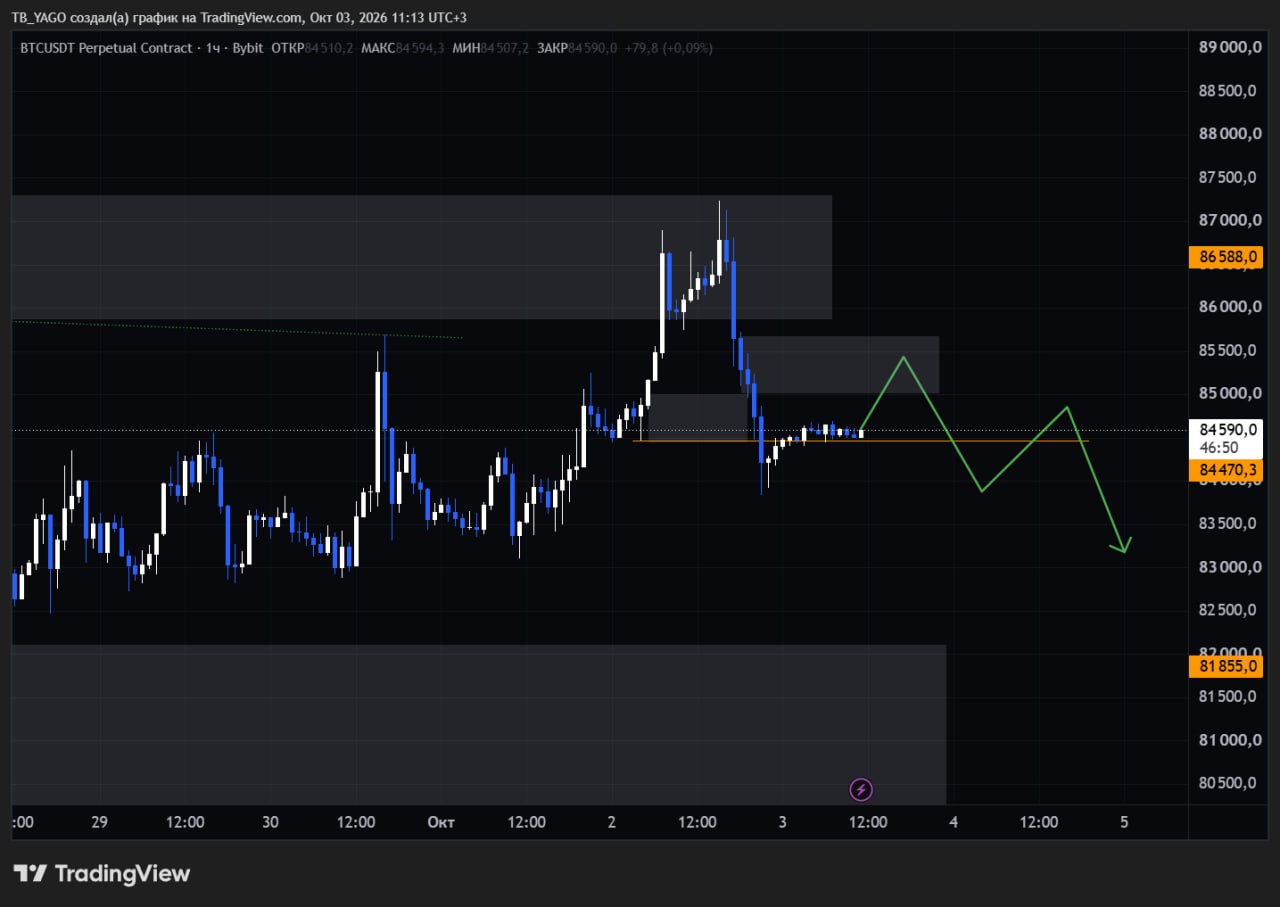Click the Окт month label on time axis
The image size is (1280, 907).
point(441,822)
